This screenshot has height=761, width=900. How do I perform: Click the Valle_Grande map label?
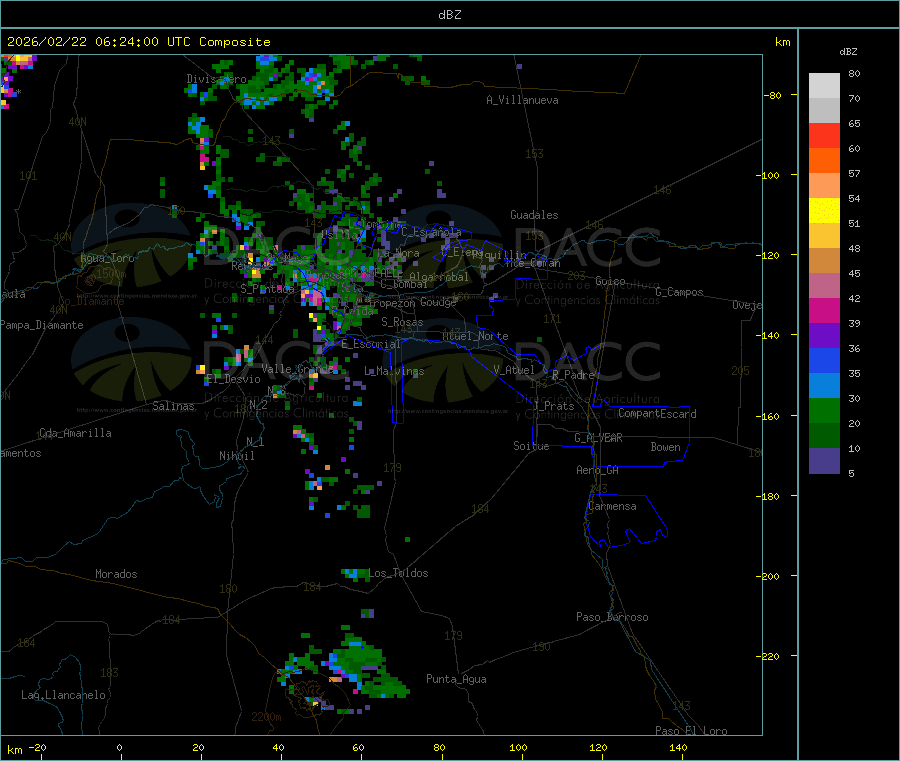tap(298, 369)
